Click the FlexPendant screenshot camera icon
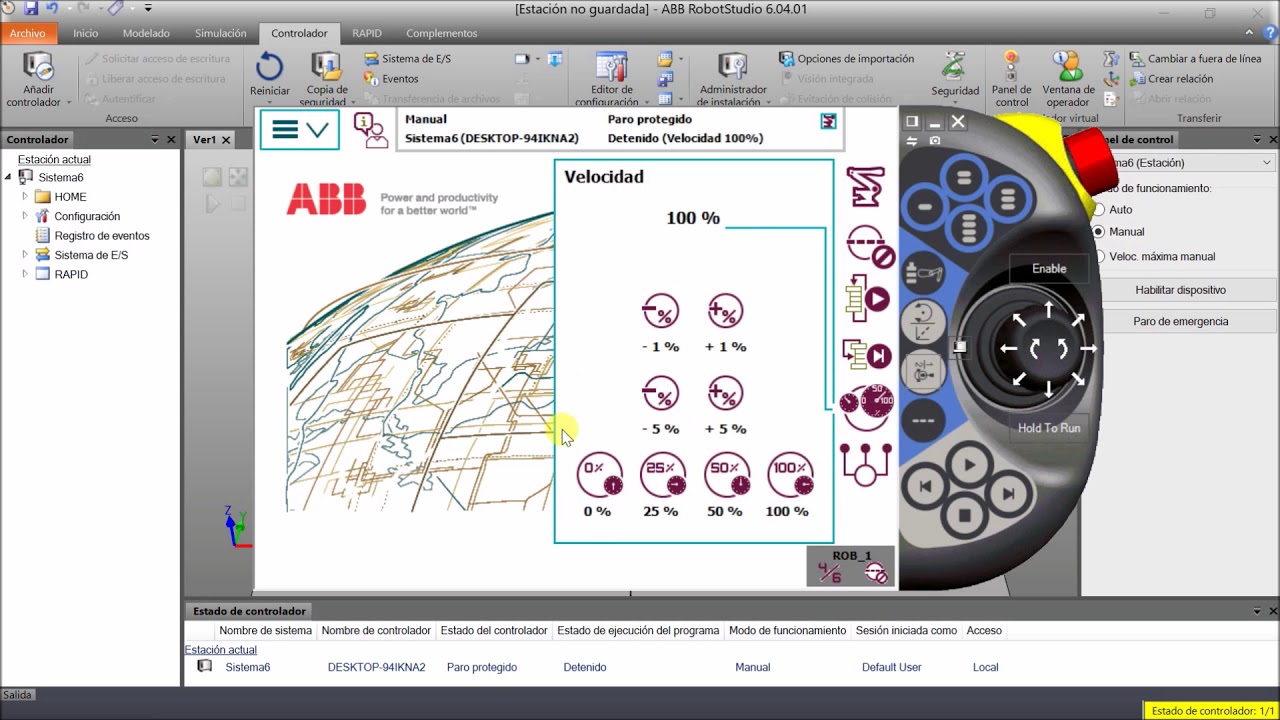This screenshot has height=720, width=1280. 935,141
